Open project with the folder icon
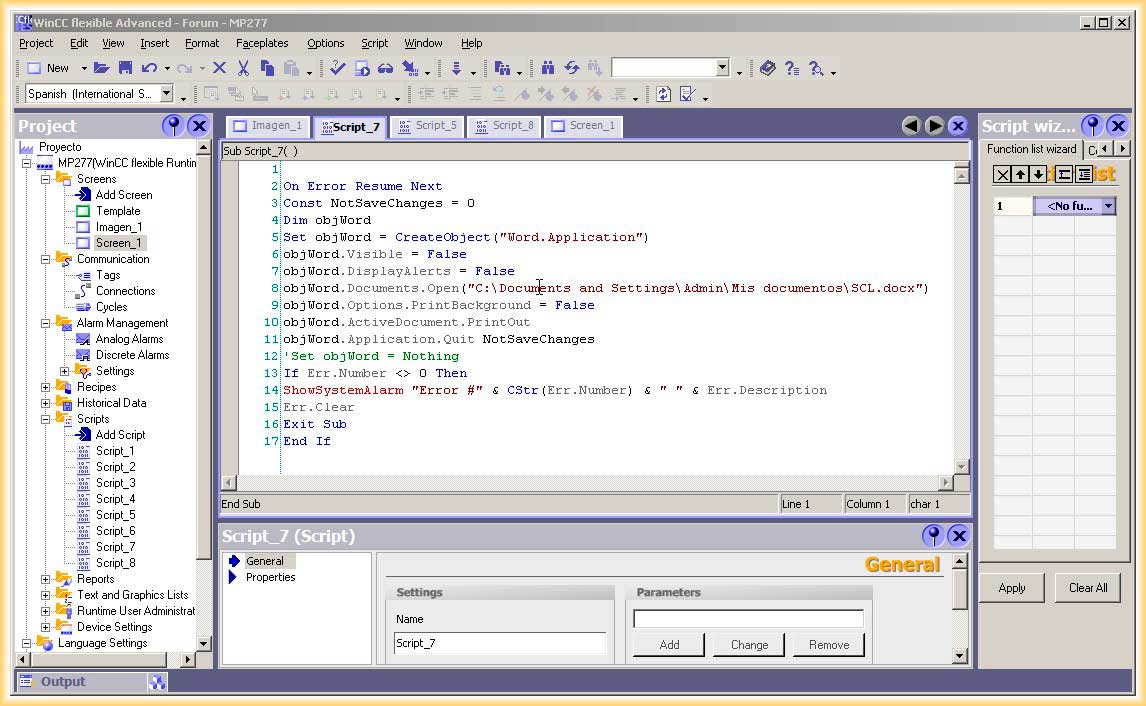The height and width of the screenshot is (706, 1146). pyautogui.click(x=101, y=68)
